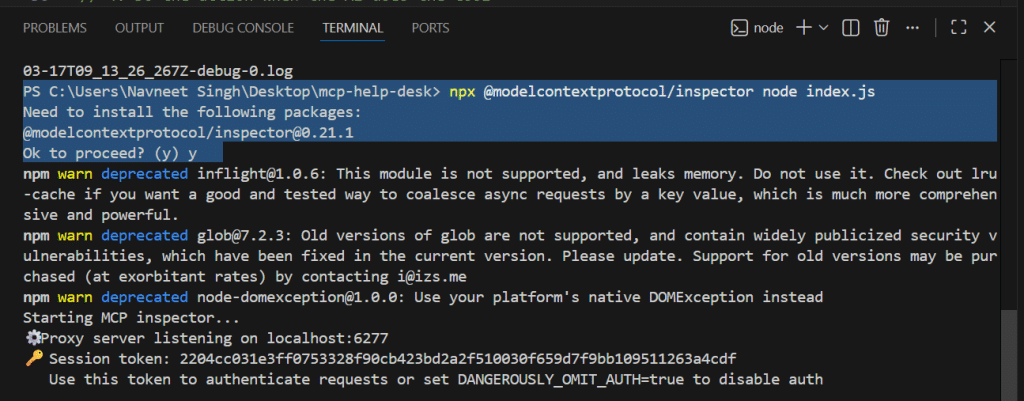
Task: Expand the launch profile chevron next to plus
Action: [x=823, y=28]
